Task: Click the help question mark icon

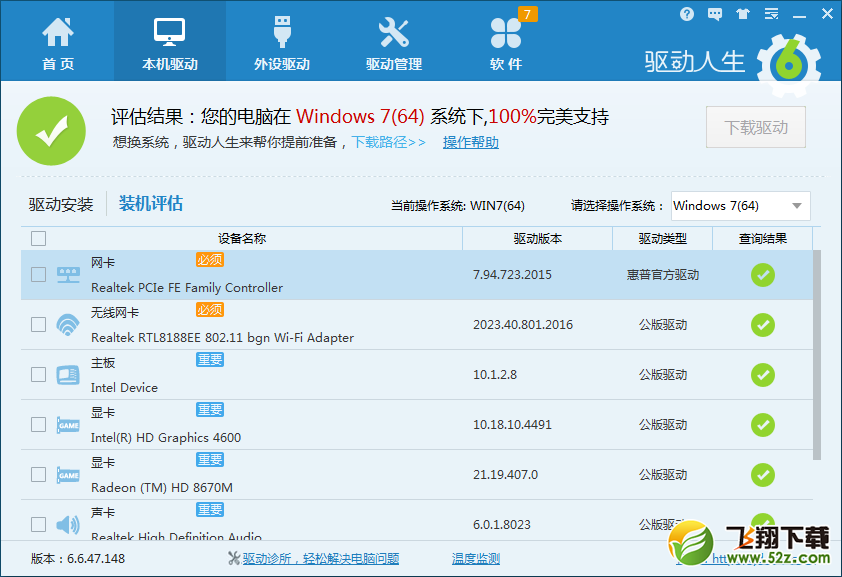Action: pos(686,14)
